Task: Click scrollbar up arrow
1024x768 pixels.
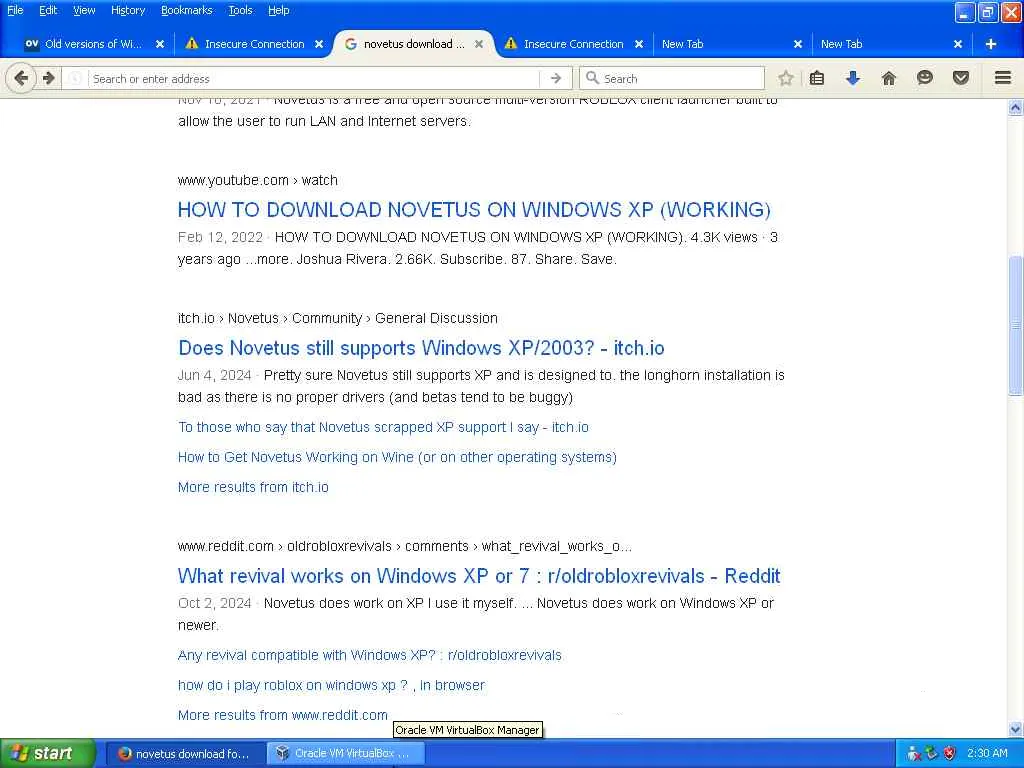Action: (1016, 107)
